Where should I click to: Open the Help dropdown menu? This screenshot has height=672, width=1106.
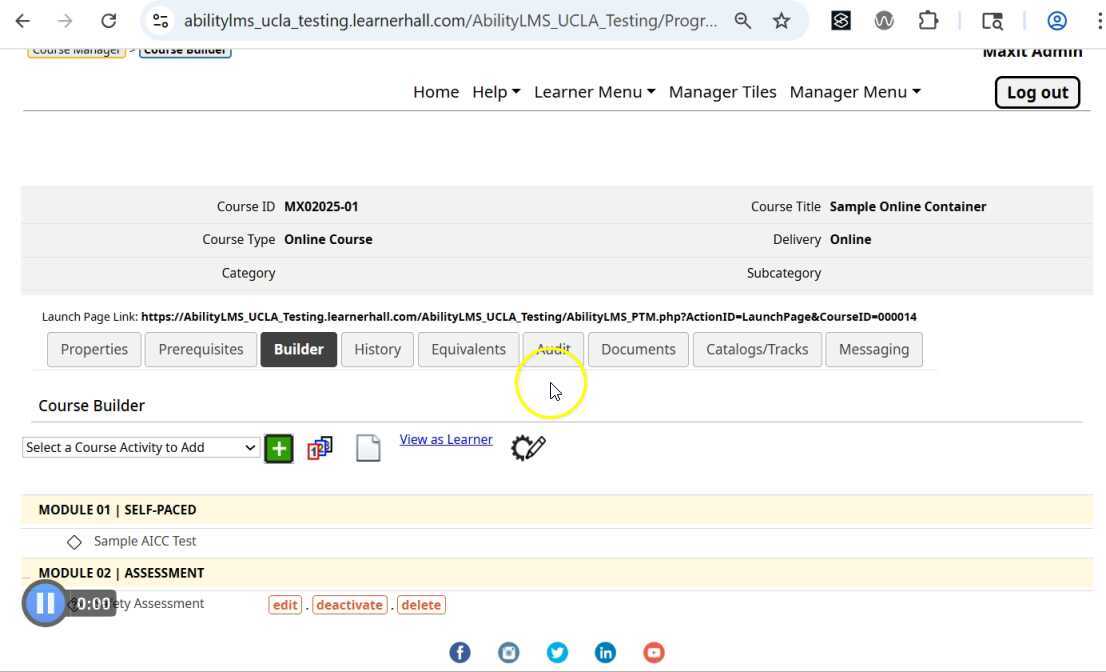tap(496, 92)
